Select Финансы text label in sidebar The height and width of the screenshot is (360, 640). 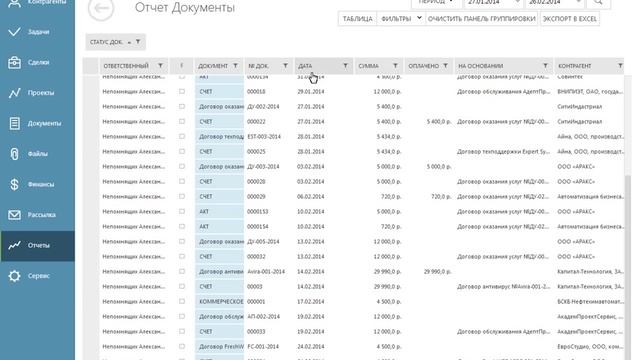(x=41, y=184)
